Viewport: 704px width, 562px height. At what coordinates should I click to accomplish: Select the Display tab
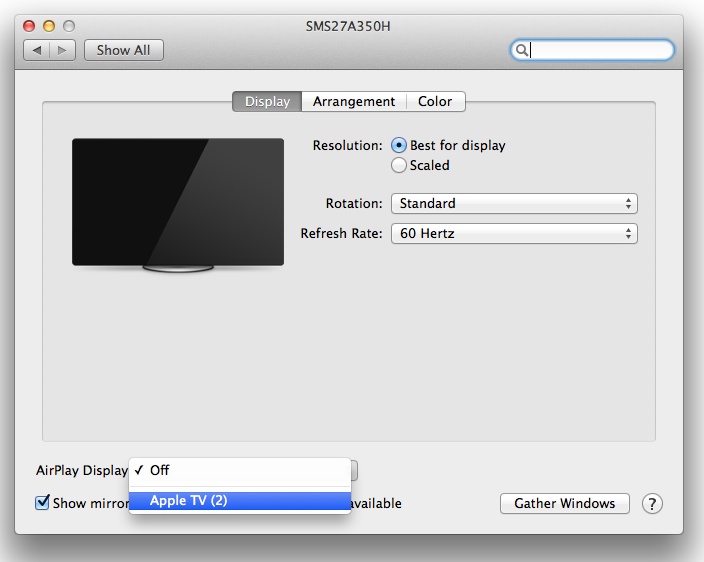(x=267, y=101)
